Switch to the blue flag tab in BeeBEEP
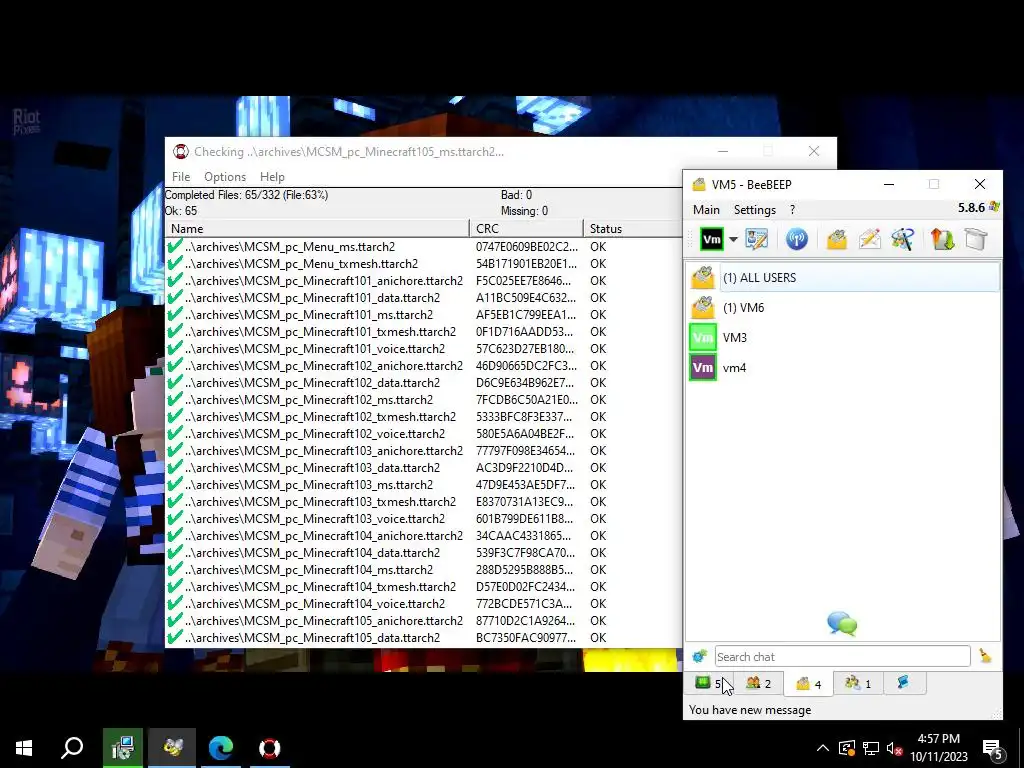This screenshot has width=1024, height=768. coord(904,683)
